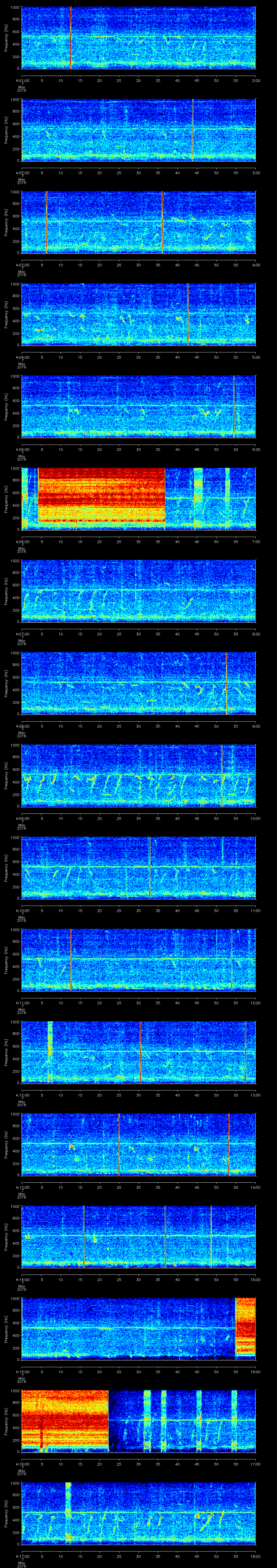
Task: Click the bright vertical burst in the 4:12:00 spectrogram
Action: pos(50,1052)
